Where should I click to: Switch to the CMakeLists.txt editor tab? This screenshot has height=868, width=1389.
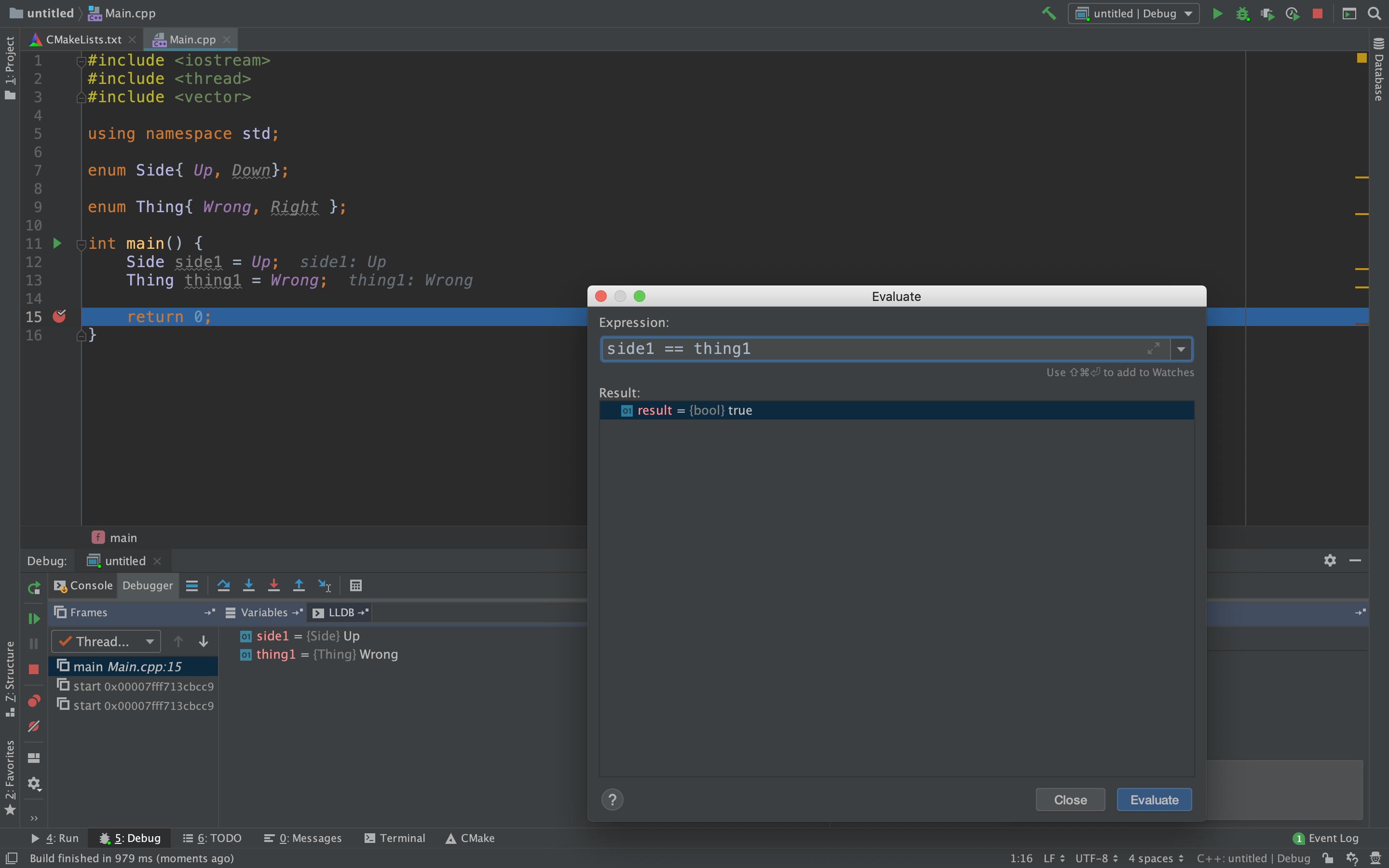tap(83, 40)
